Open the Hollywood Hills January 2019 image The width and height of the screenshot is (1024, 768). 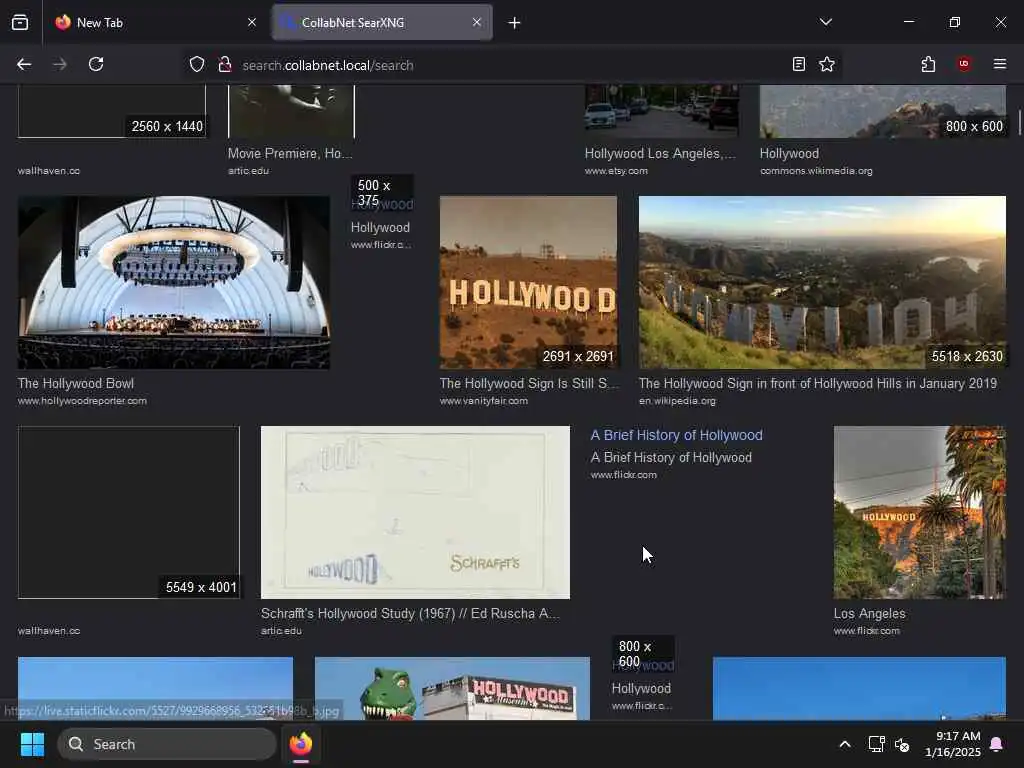click(x=822, y=282)
